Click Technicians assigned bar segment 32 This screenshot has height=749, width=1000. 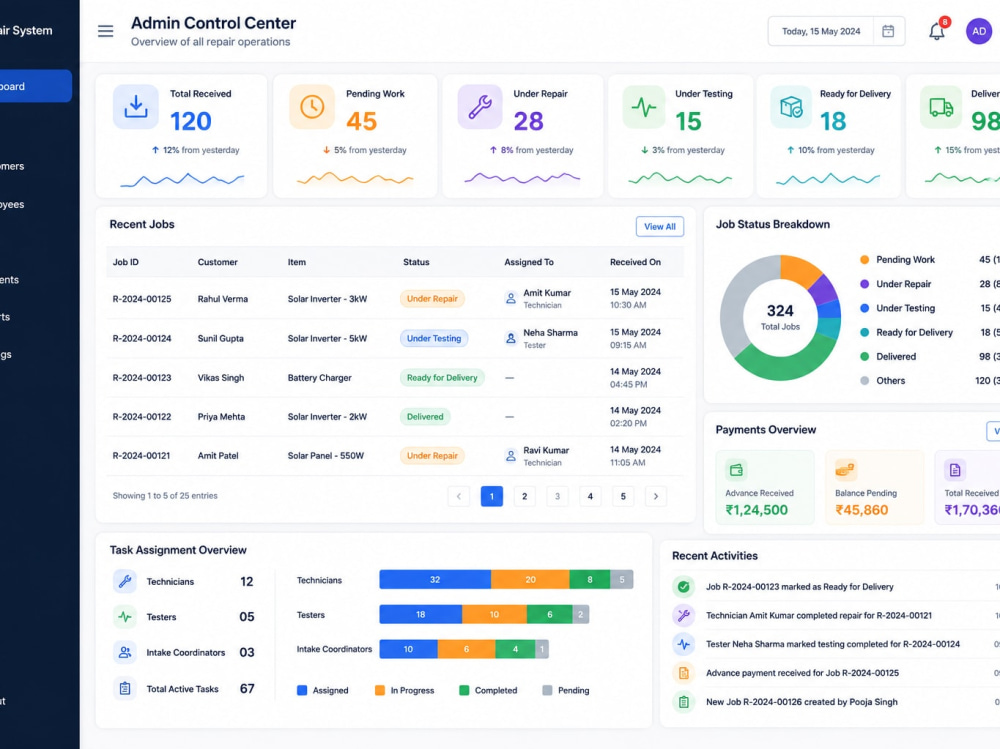pyautogui.click(x=435, y=579)
